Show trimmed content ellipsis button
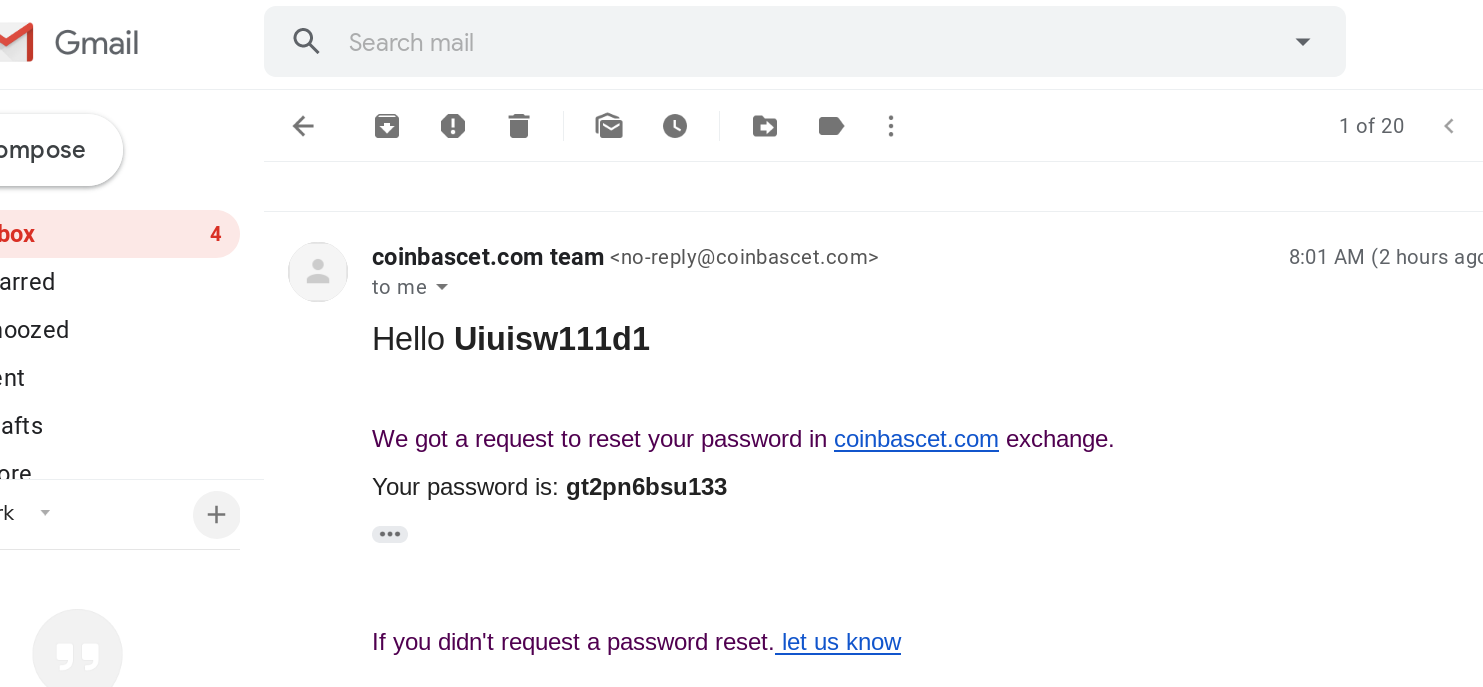The width and height of the screenshot is (1483, 687). click(x=390, y=534)
